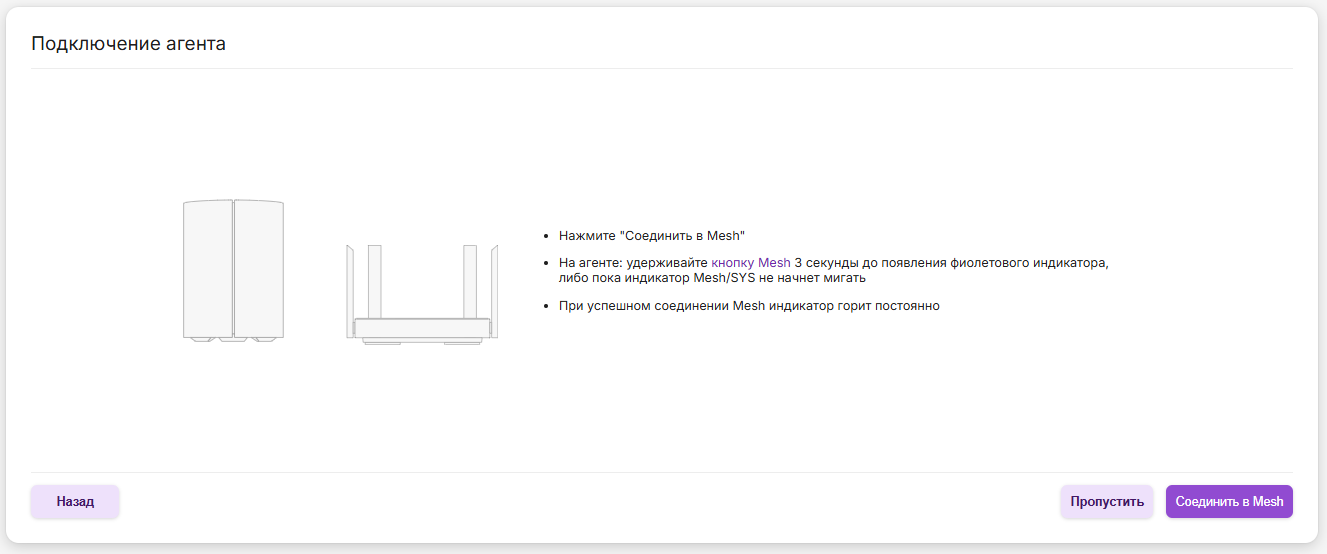Click the router's inner left antenna
This screenshot has width=1327, height=554.
pyautogui.click(x=375, y=280)
